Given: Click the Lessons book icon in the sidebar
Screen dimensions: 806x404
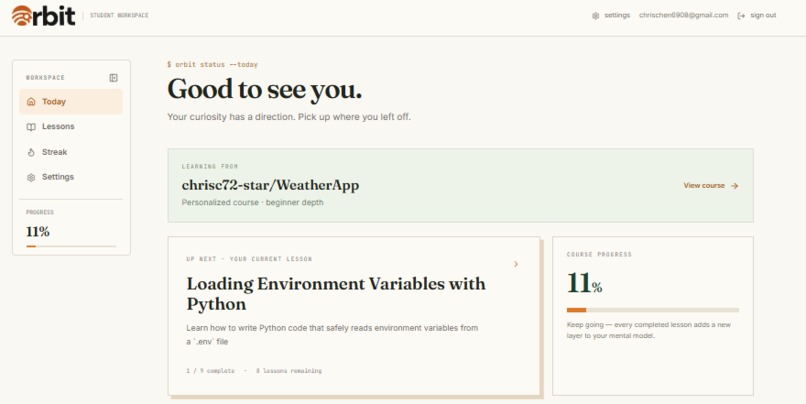Looking at the screenshot, I should (31, 126).
